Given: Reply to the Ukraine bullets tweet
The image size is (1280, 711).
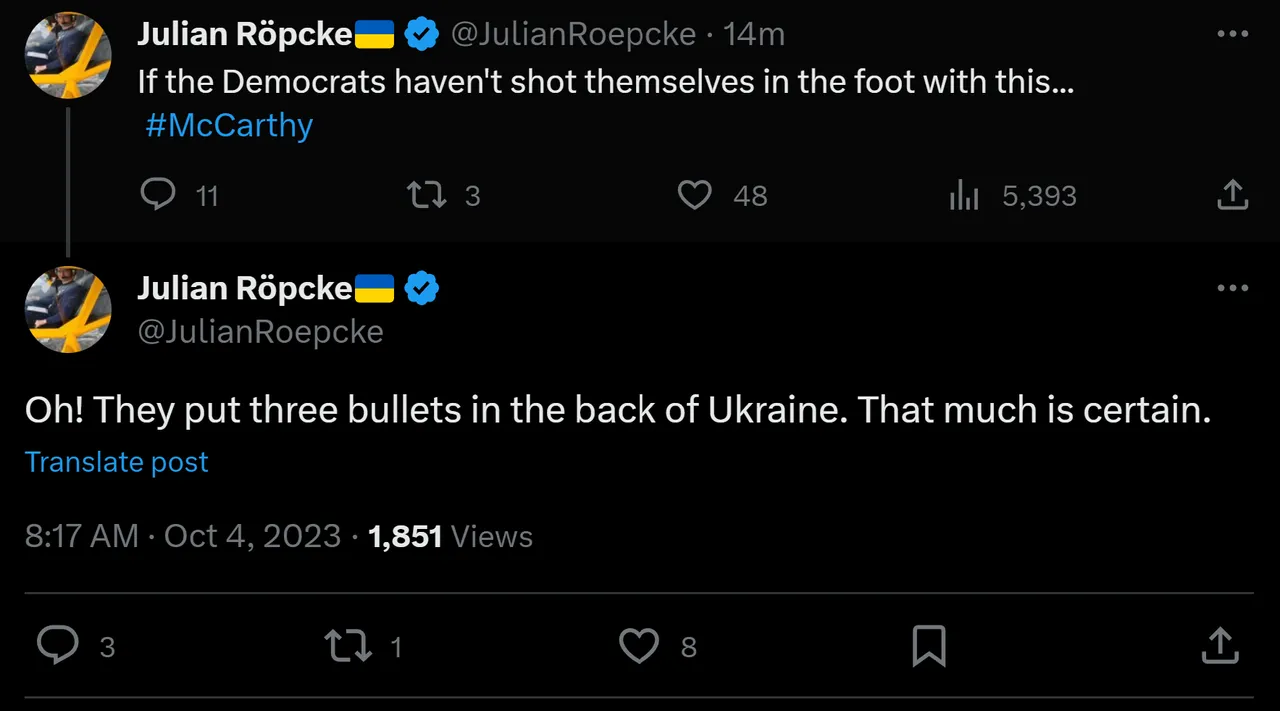Looking at the screenshot, I should pos(58,645).
